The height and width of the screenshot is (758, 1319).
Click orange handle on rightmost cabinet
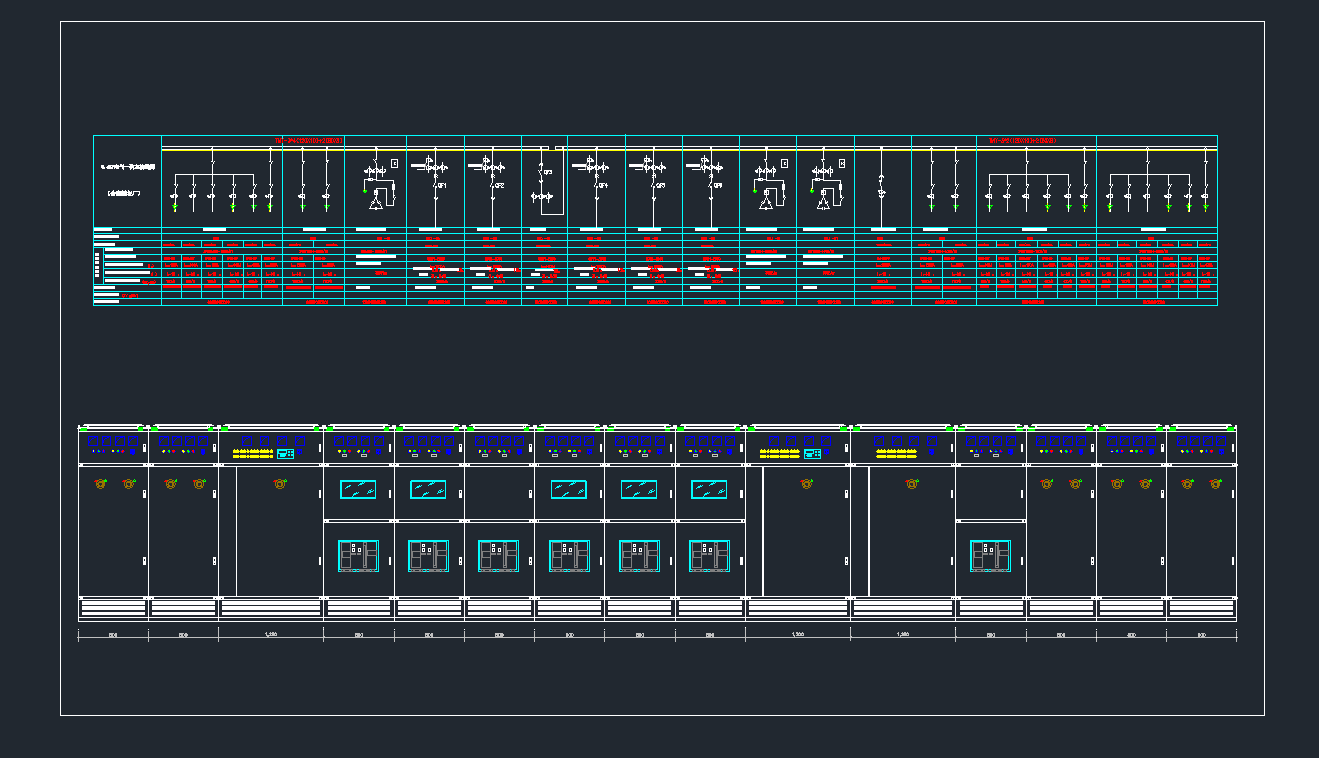(x=1215, y=484)
